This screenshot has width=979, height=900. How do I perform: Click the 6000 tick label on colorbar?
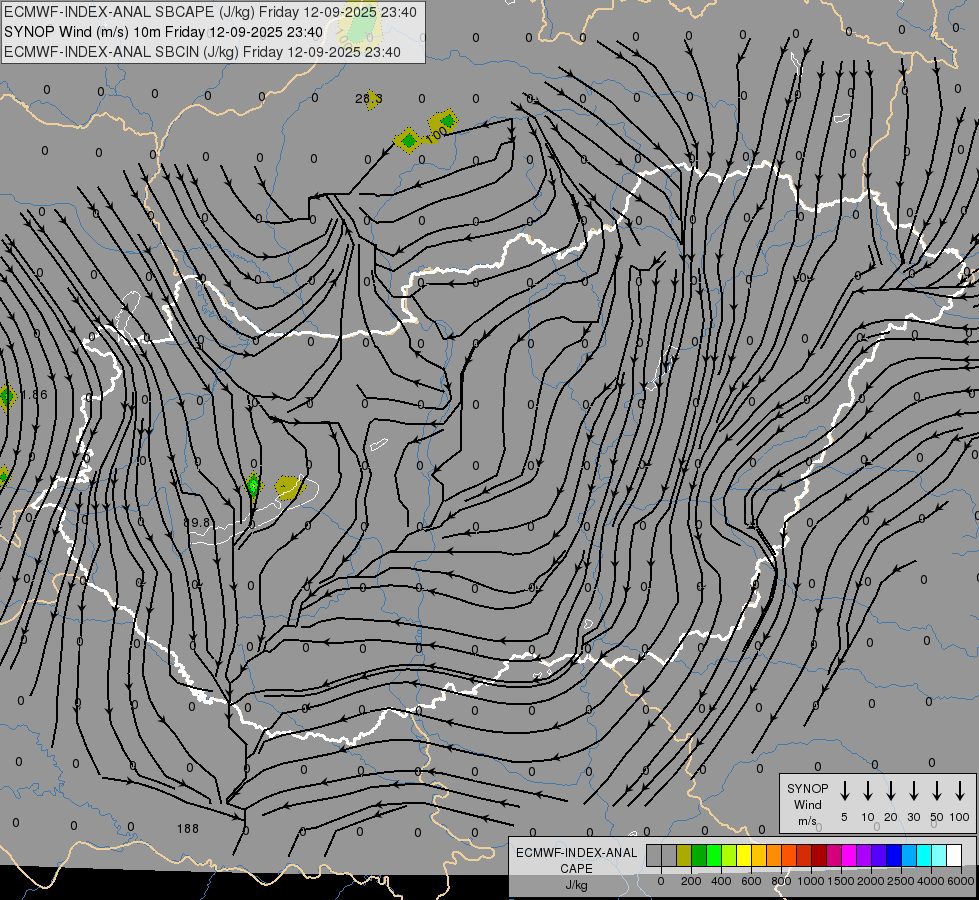point(961,881)
